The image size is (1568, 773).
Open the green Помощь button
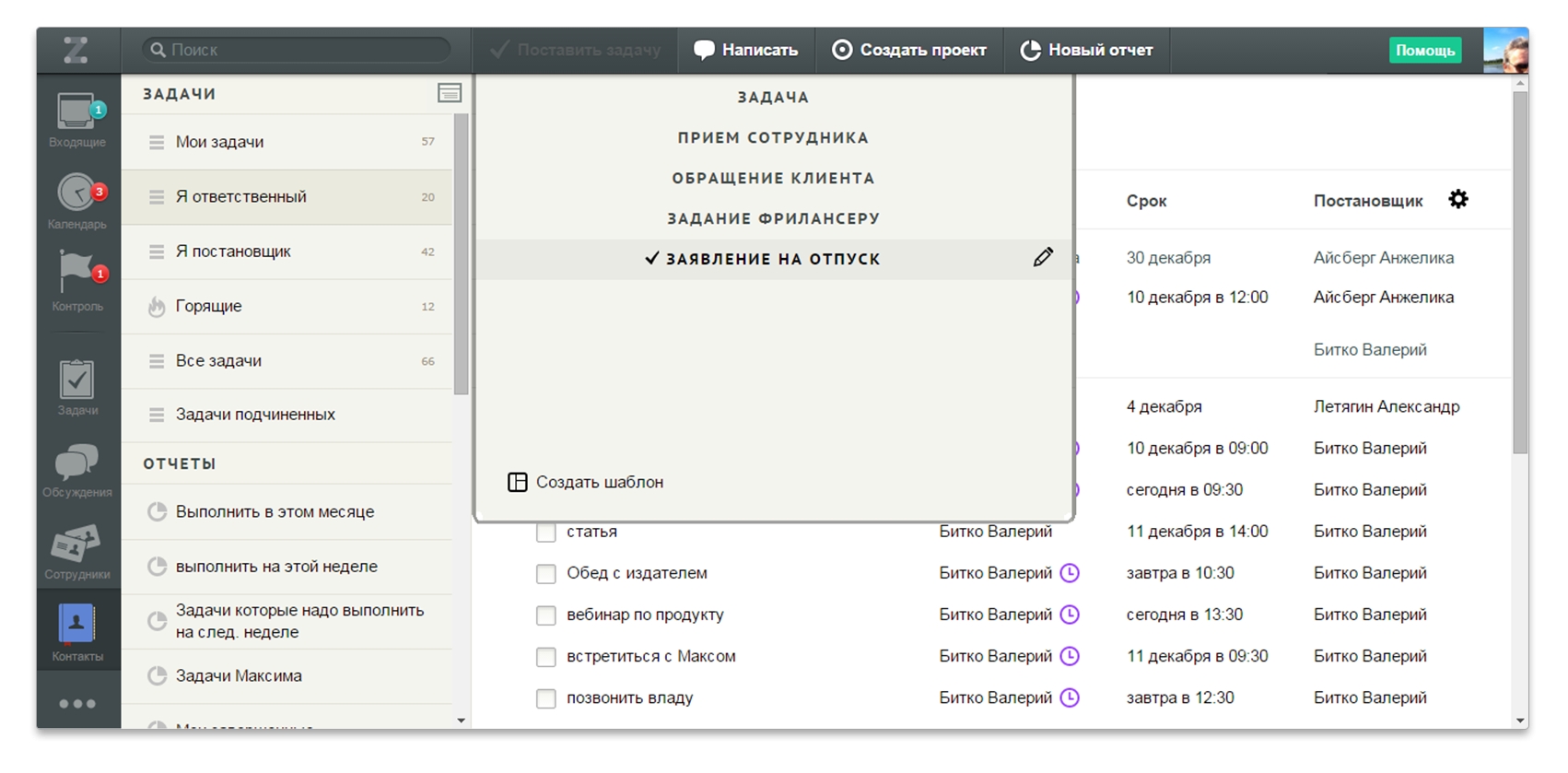tap(1425, 50)
